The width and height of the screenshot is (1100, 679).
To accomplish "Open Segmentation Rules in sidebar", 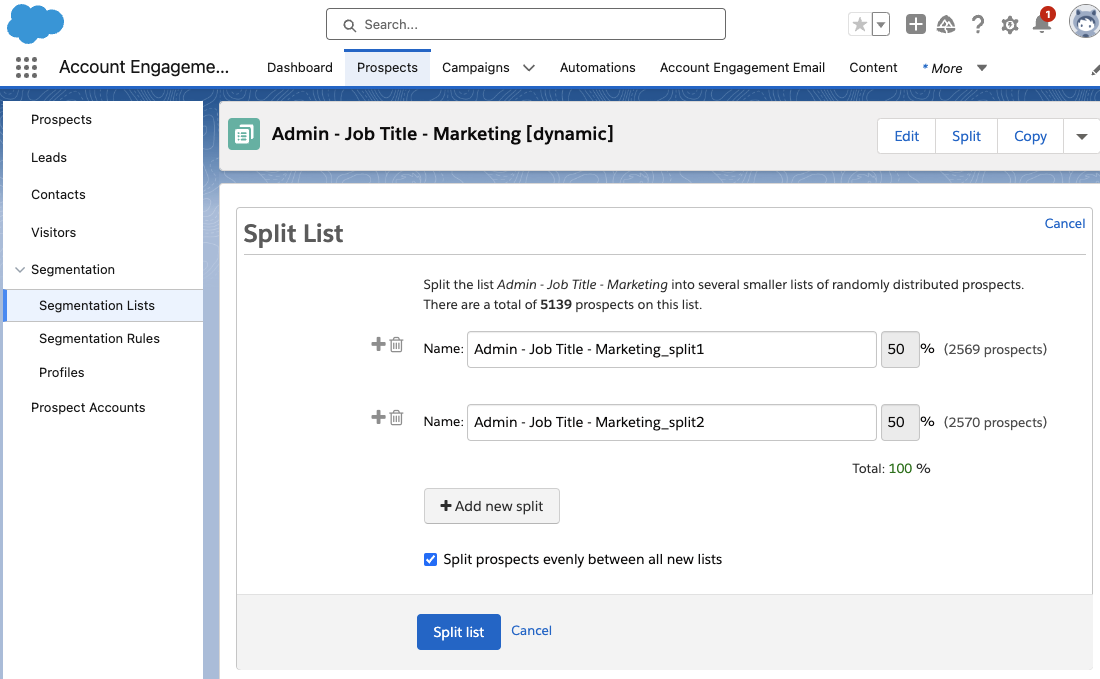I will click(99, 338).
